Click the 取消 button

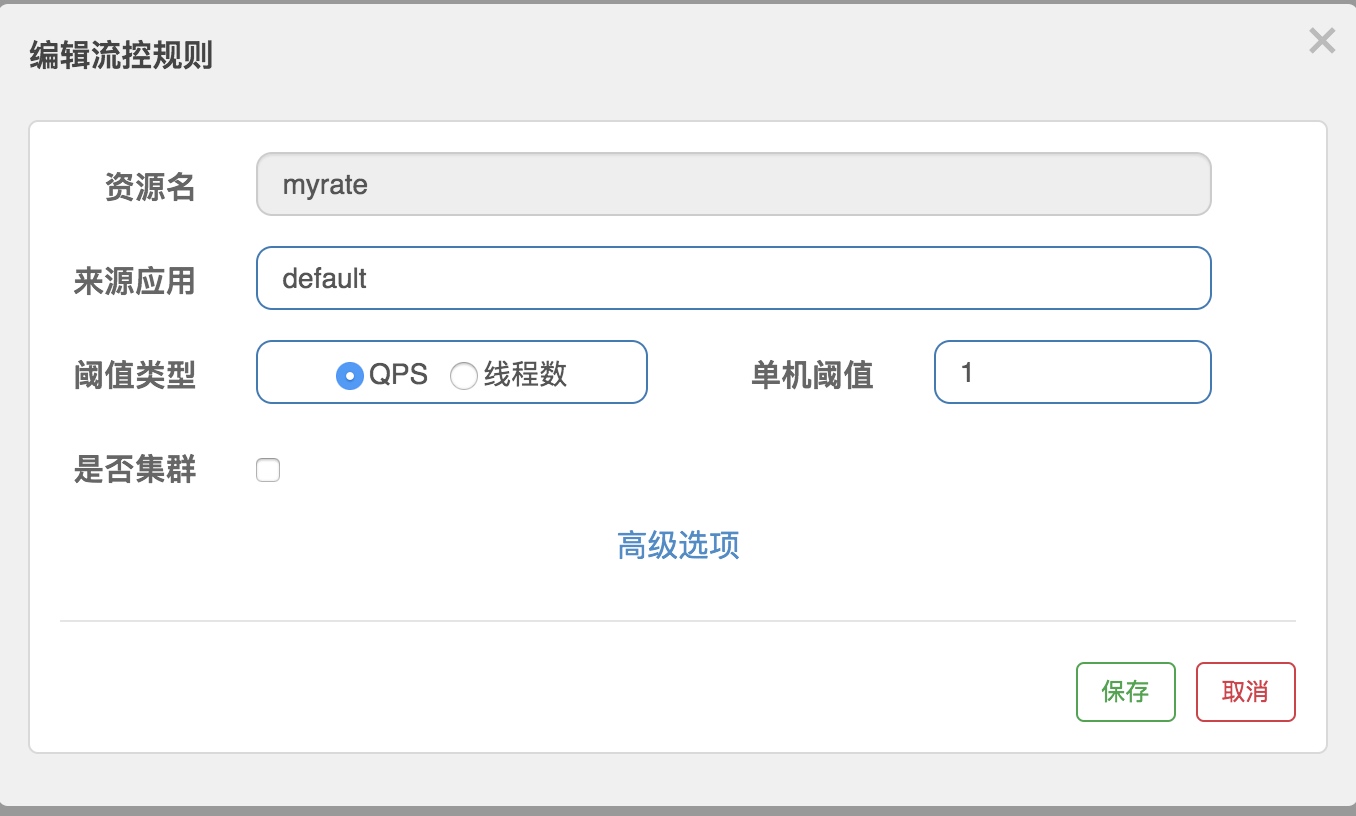tap(1245, 692)
